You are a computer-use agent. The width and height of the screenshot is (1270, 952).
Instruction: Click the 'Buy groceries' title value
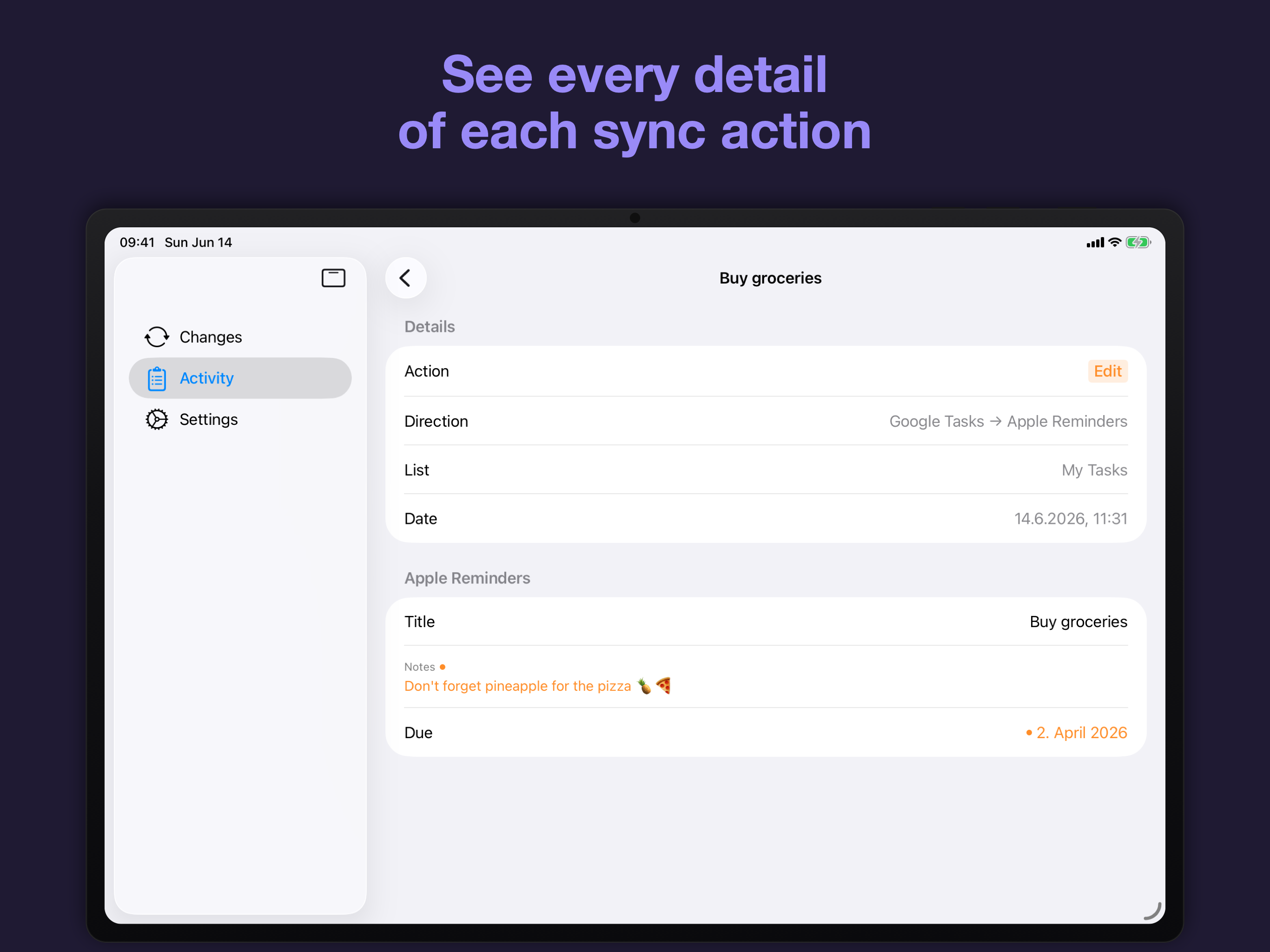[x=1078, y=622]
